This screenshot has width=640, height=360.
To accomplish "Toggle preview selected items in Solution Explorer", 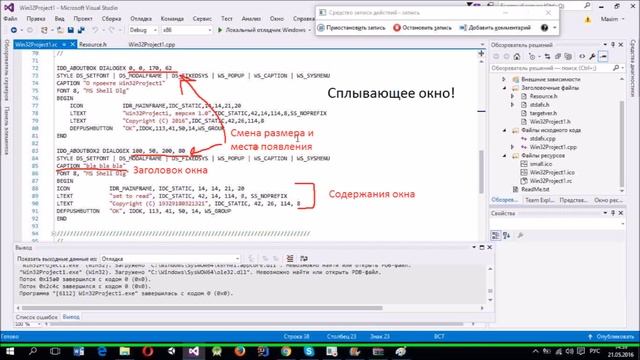I will tap(603, 56).
